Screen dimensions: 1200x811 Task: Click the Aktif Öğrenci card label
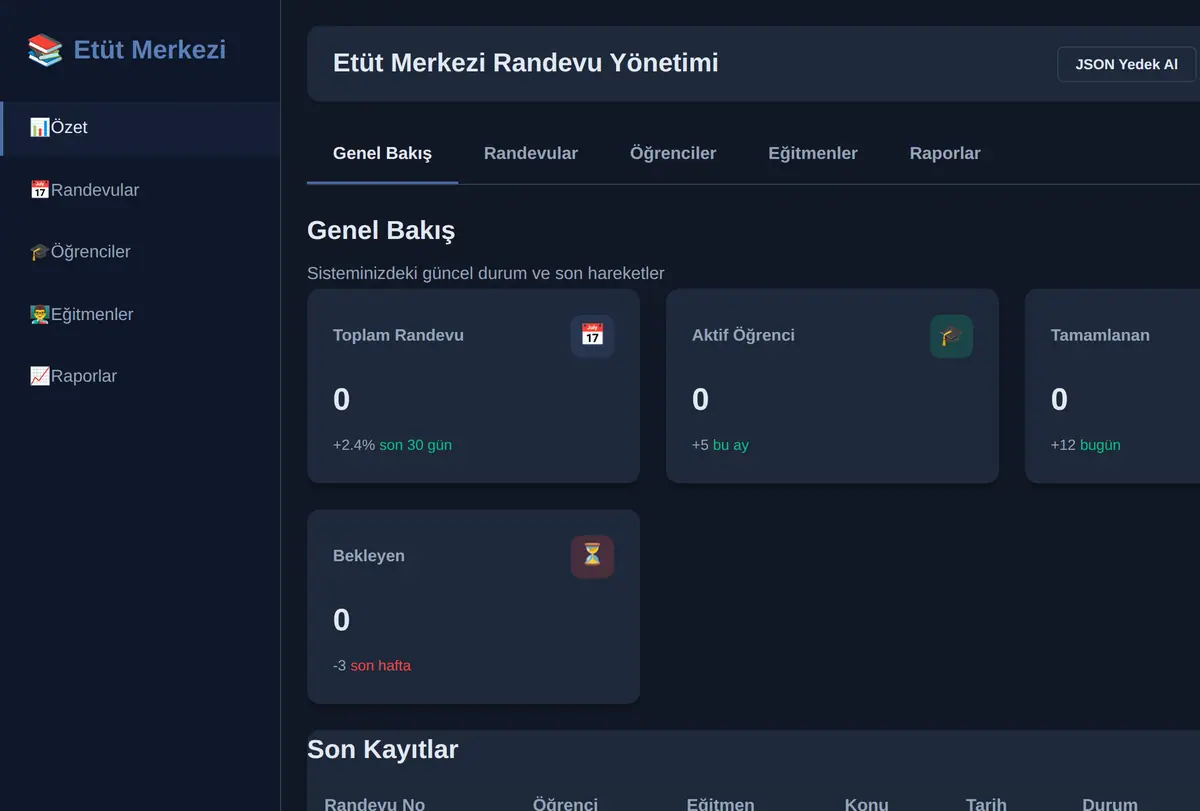743,335
